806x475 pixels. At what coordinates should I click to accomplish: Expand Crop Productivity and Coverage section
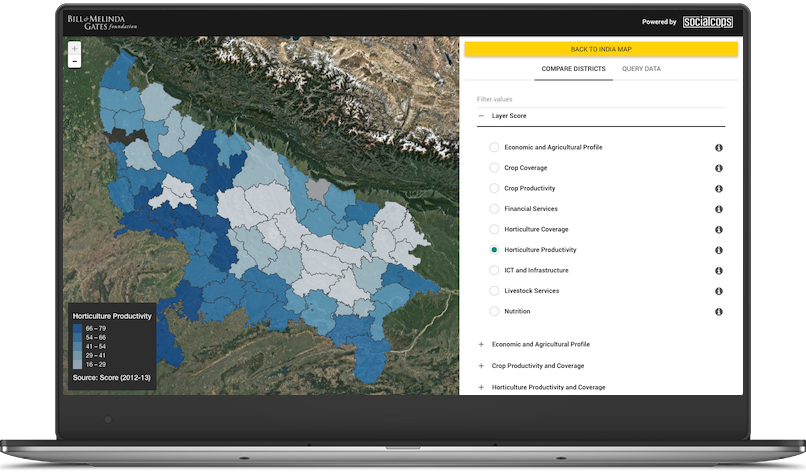(481, 366)
